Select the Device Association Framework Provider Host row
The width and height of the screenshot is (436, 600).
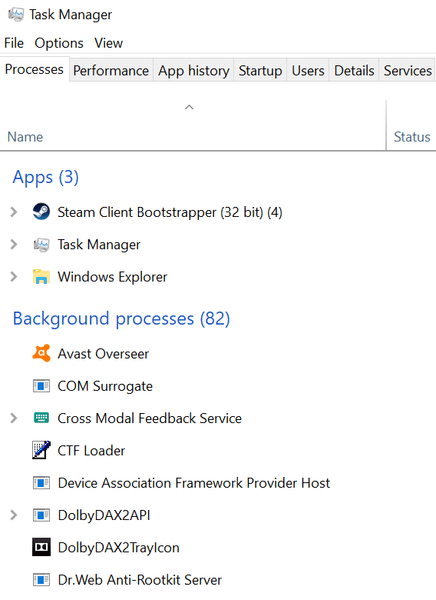[x=218, y=483]
